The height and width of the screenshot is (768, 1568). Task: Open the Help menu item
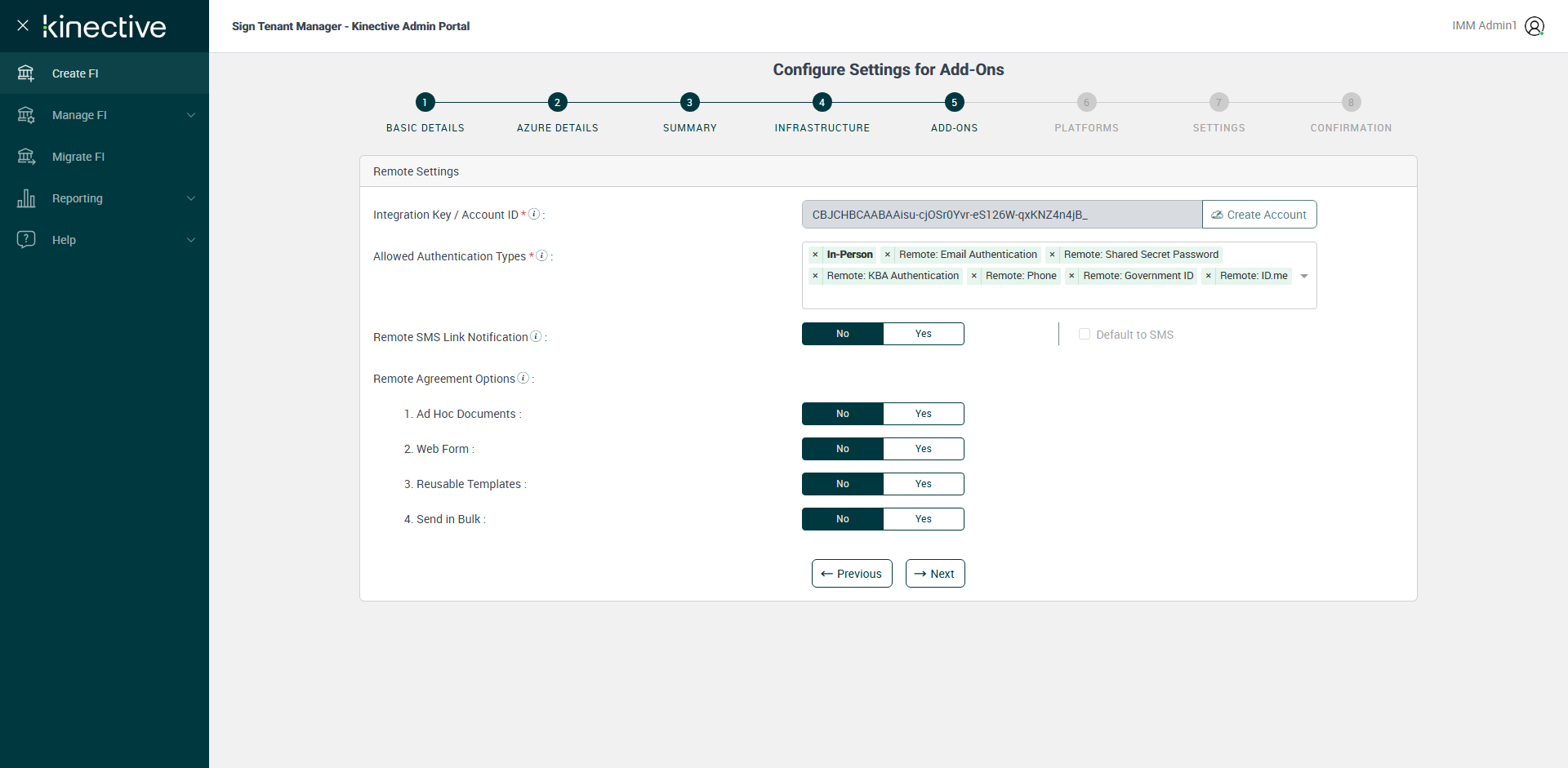(105, 240)
